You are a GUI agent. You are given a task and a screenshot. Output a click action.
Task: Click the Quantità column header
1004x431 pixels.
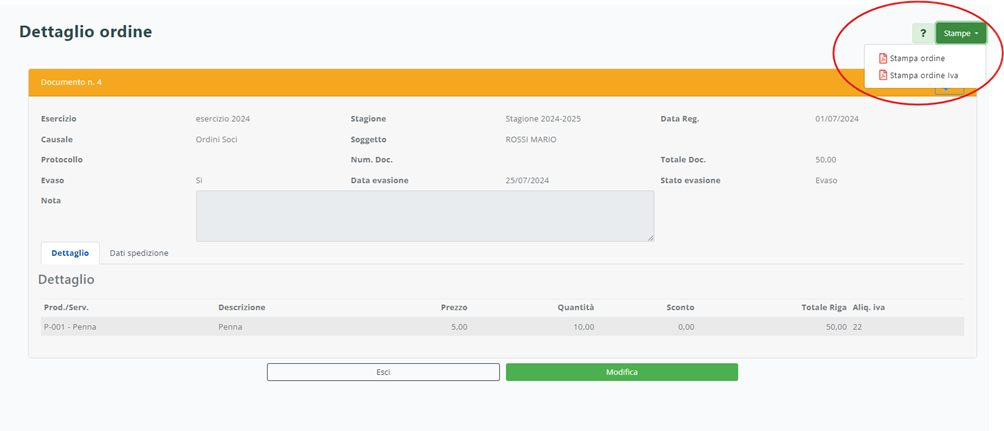point(575,307)
